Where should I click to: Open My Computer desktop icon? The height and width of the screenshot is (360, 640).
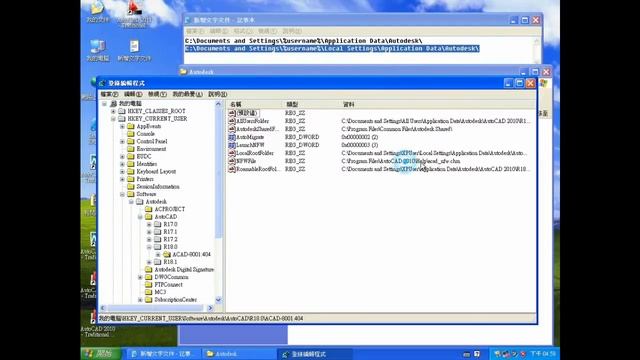pos(98,51)
